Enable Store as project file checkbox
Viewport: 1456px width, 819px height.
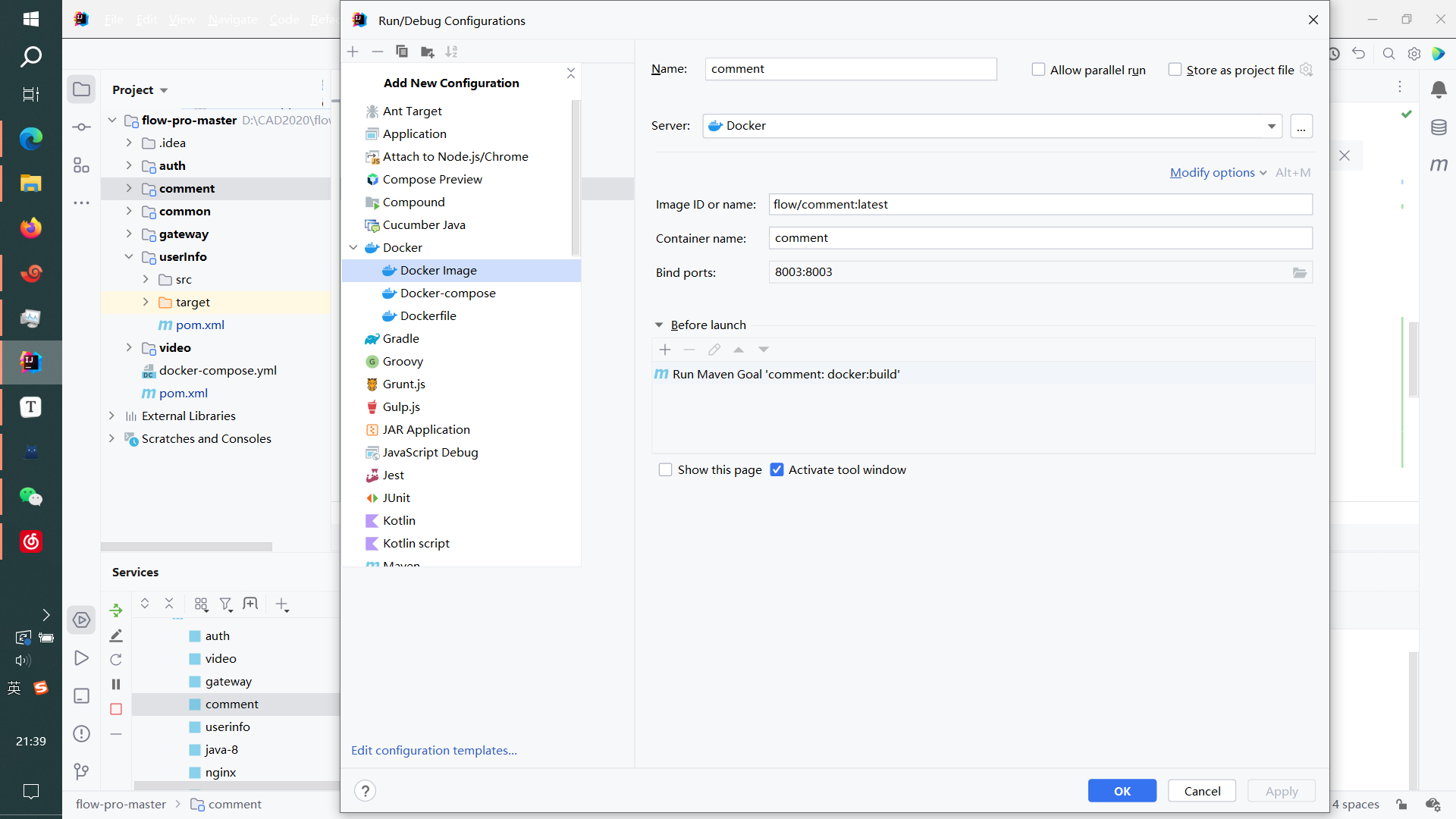(x=1175, y=69)
